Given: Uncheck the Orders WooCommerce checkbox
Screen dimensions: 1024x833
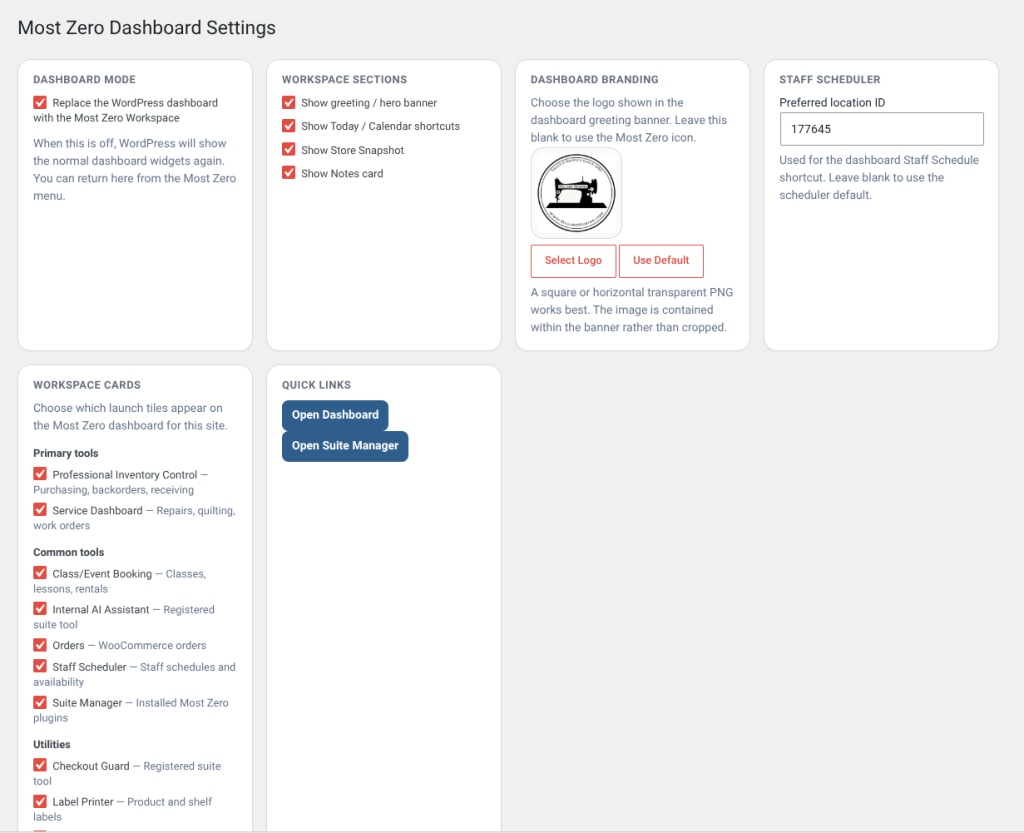Looking at the screenshot, I should tap(40, 645).
